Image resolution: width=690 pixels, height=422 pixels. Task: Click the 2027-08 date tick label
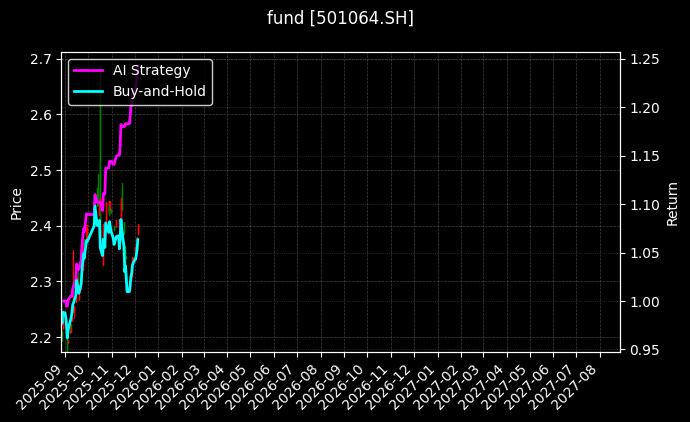tap(576, 386)
